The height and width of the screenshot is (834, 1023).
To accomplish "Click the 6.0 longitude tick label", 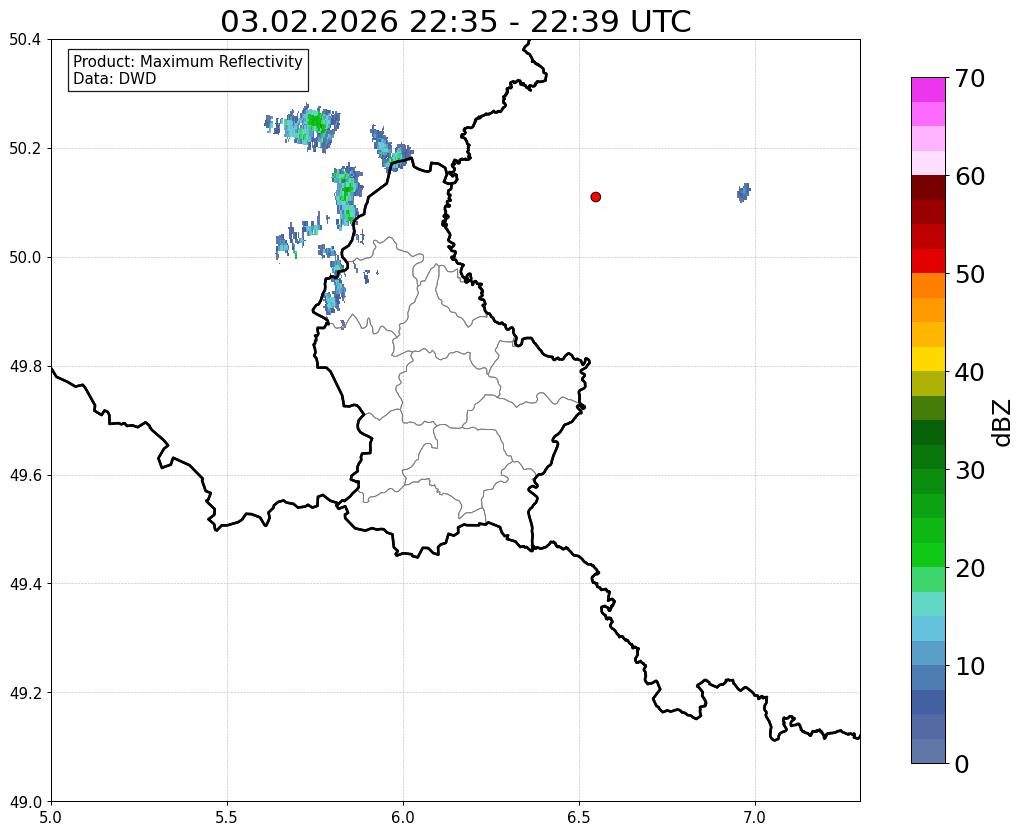I will click(403, 817).
